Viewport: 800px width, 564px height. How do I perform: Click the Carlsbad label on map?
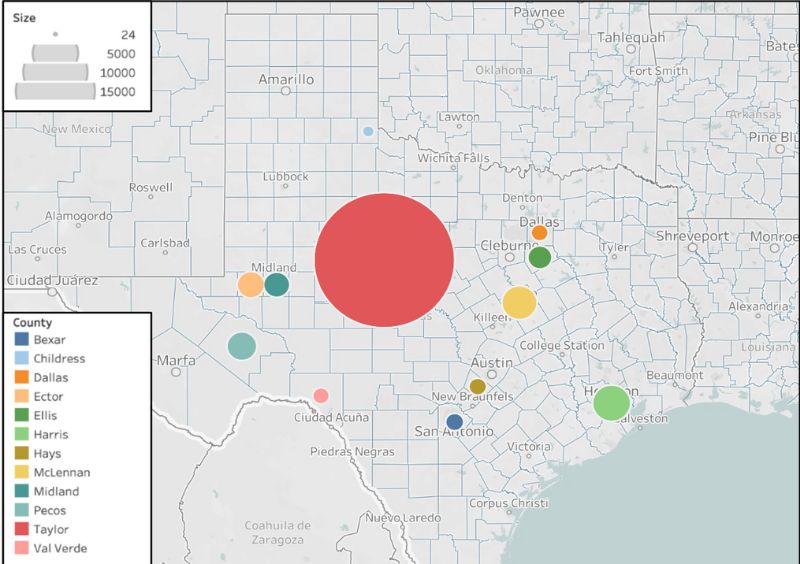165,243
